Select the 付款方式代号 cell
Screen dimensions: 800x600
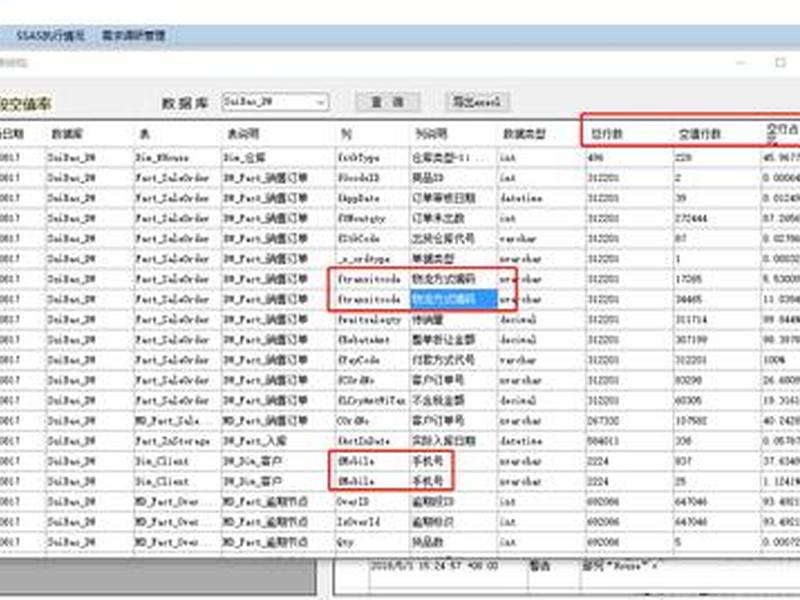(454, 360)
